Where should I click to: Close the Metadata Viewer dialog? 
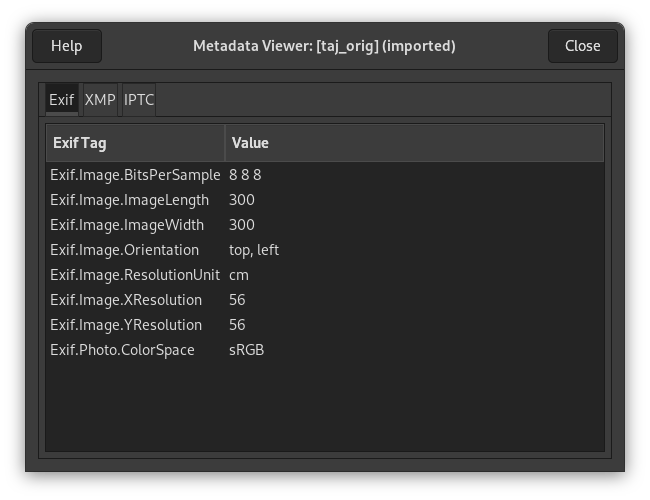(x=582, y=46)
